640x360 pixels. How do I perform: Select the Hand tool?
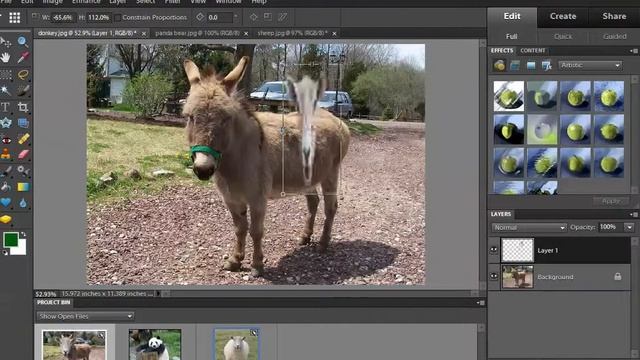coord(5,58)
